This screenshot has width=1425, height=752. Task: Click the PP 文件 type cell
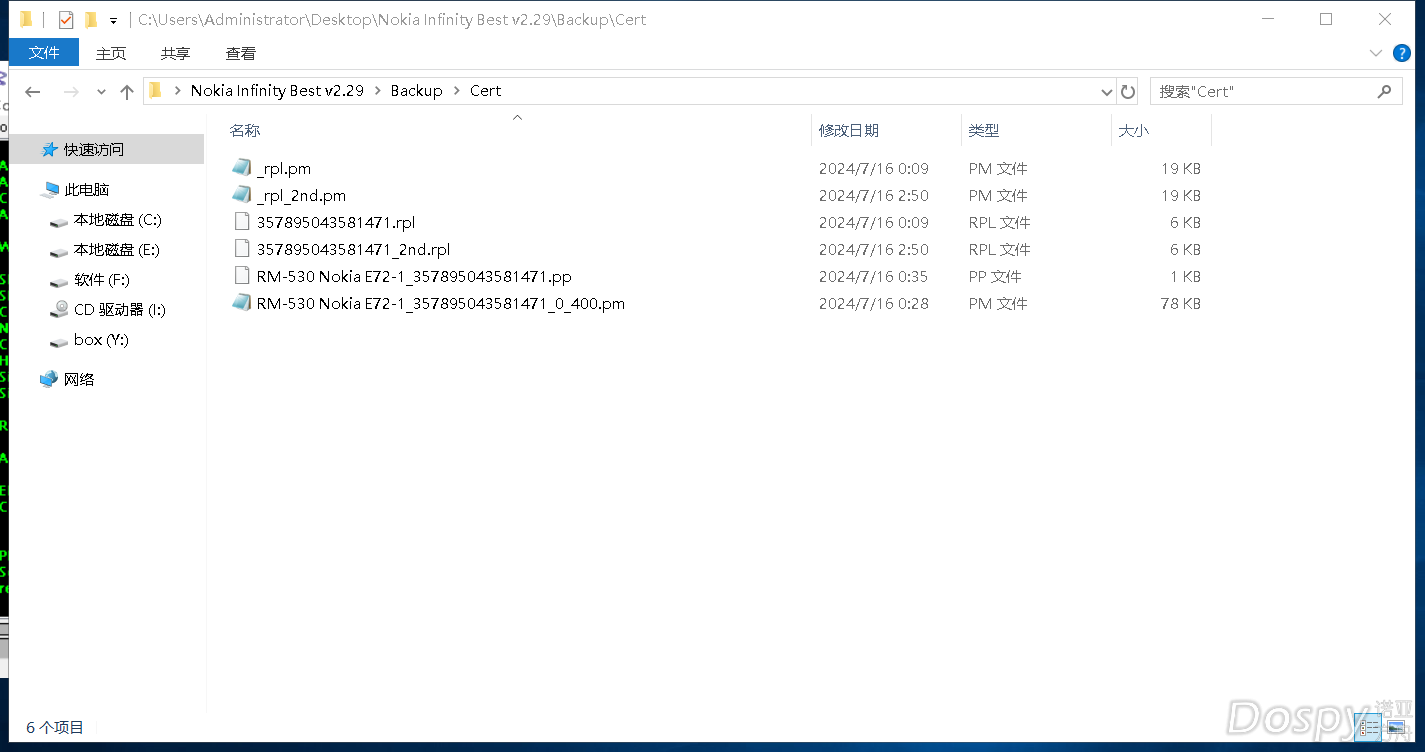point(995,277)
